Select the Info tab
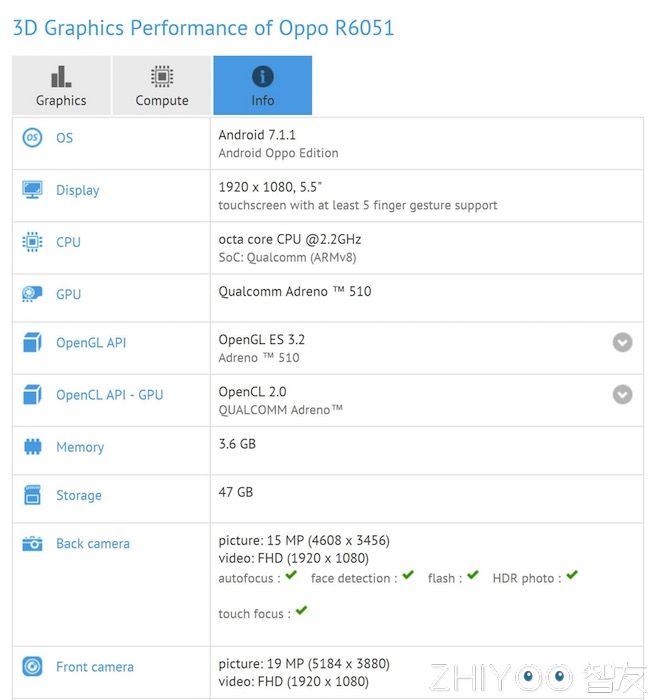The height and width of the screenshot is (700, 661). (x=262, y=86)
